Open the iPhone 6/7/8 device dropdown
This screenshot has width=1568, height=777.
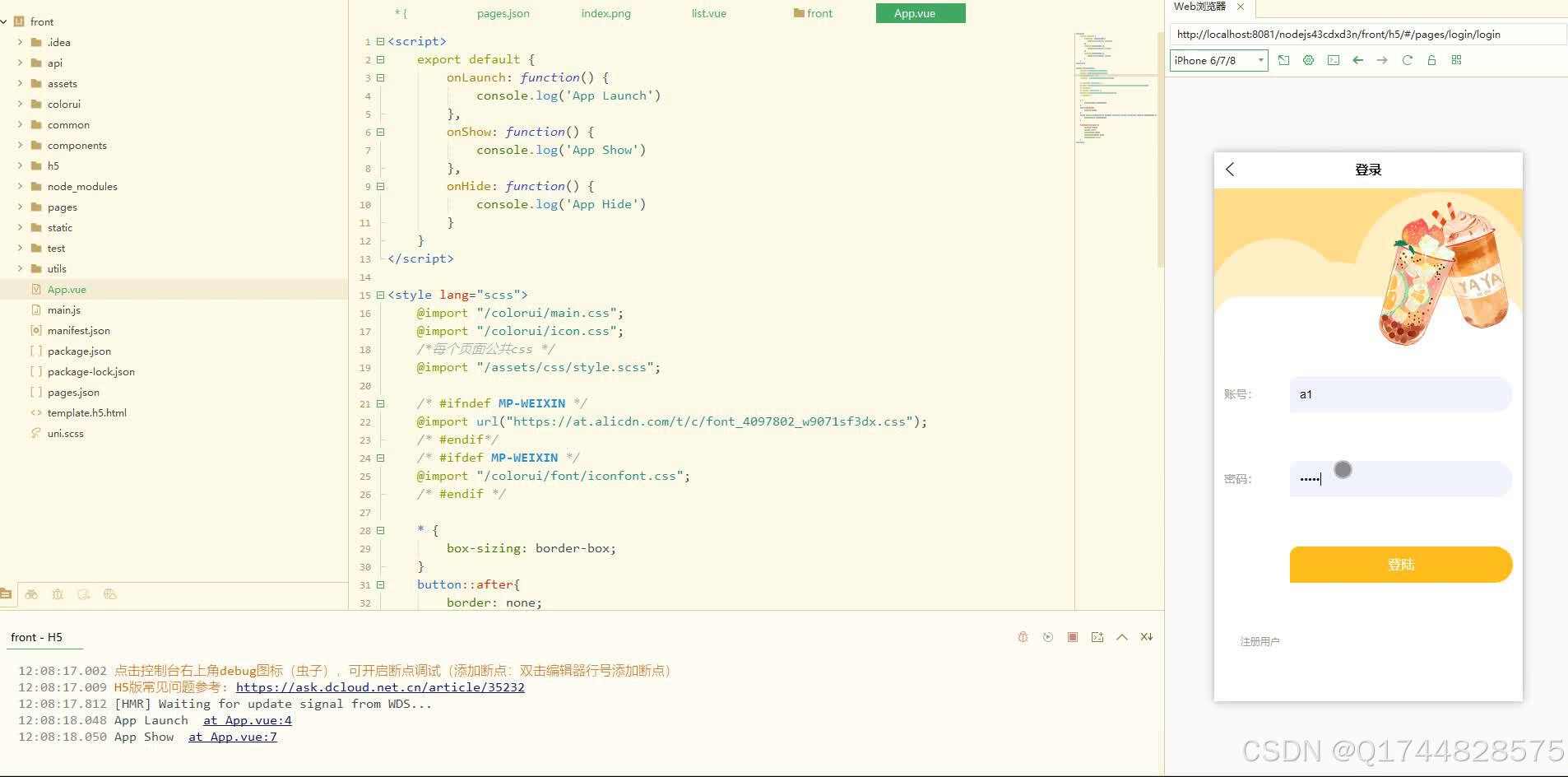pyautogui.click(x=1218, y=60)
